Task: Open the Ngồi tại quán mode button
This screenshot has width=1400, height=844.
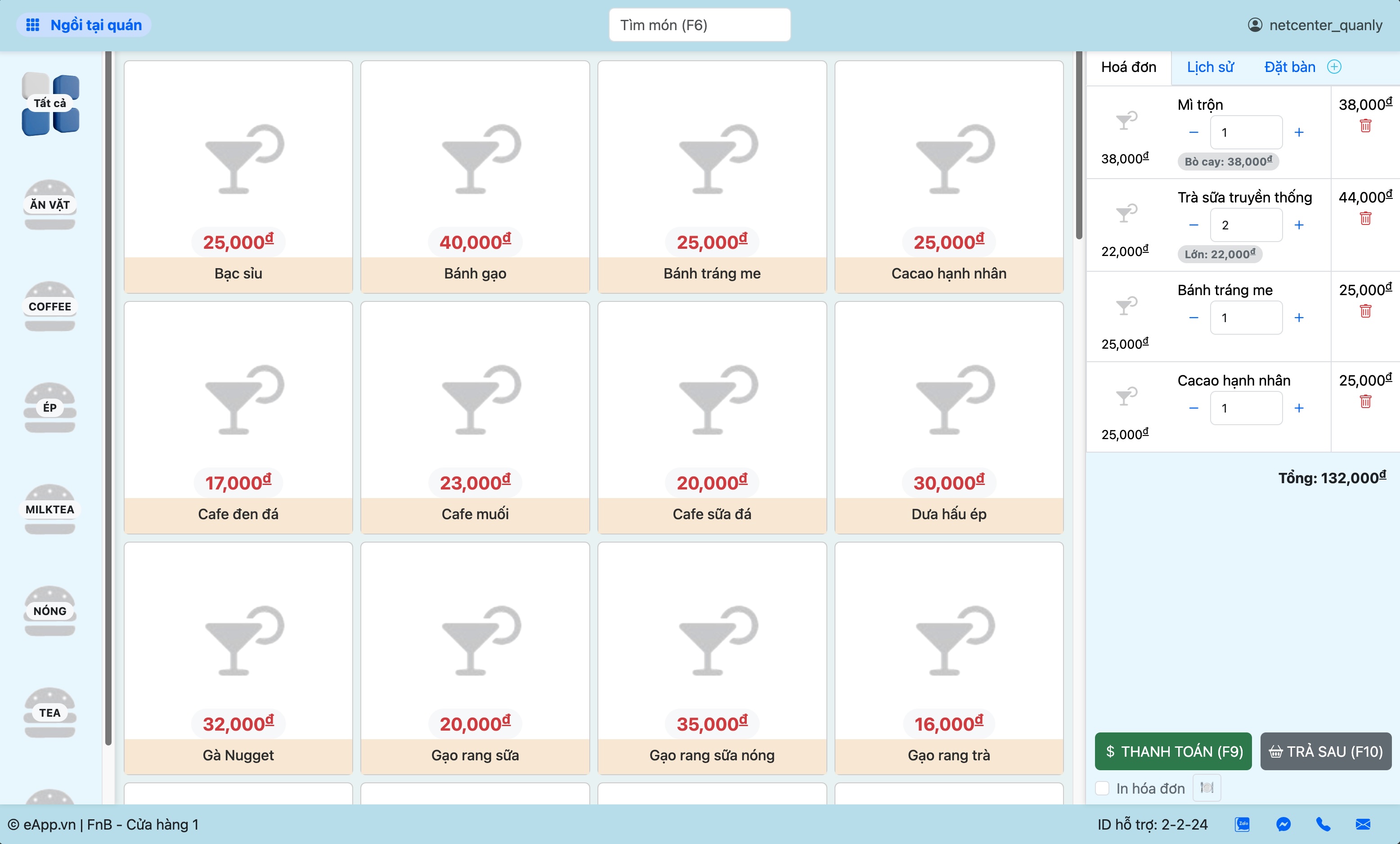Action: [84, 25]
